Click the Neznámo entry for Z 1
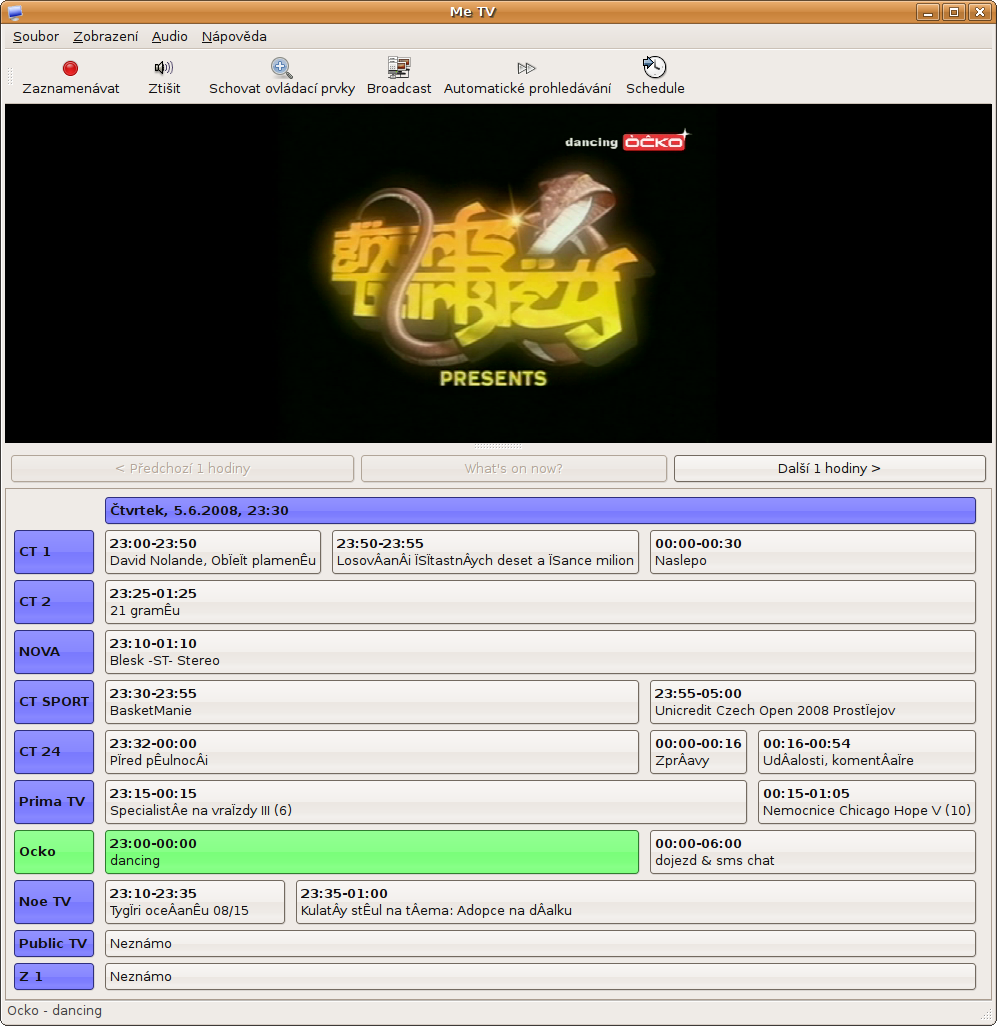 point(540,976)
